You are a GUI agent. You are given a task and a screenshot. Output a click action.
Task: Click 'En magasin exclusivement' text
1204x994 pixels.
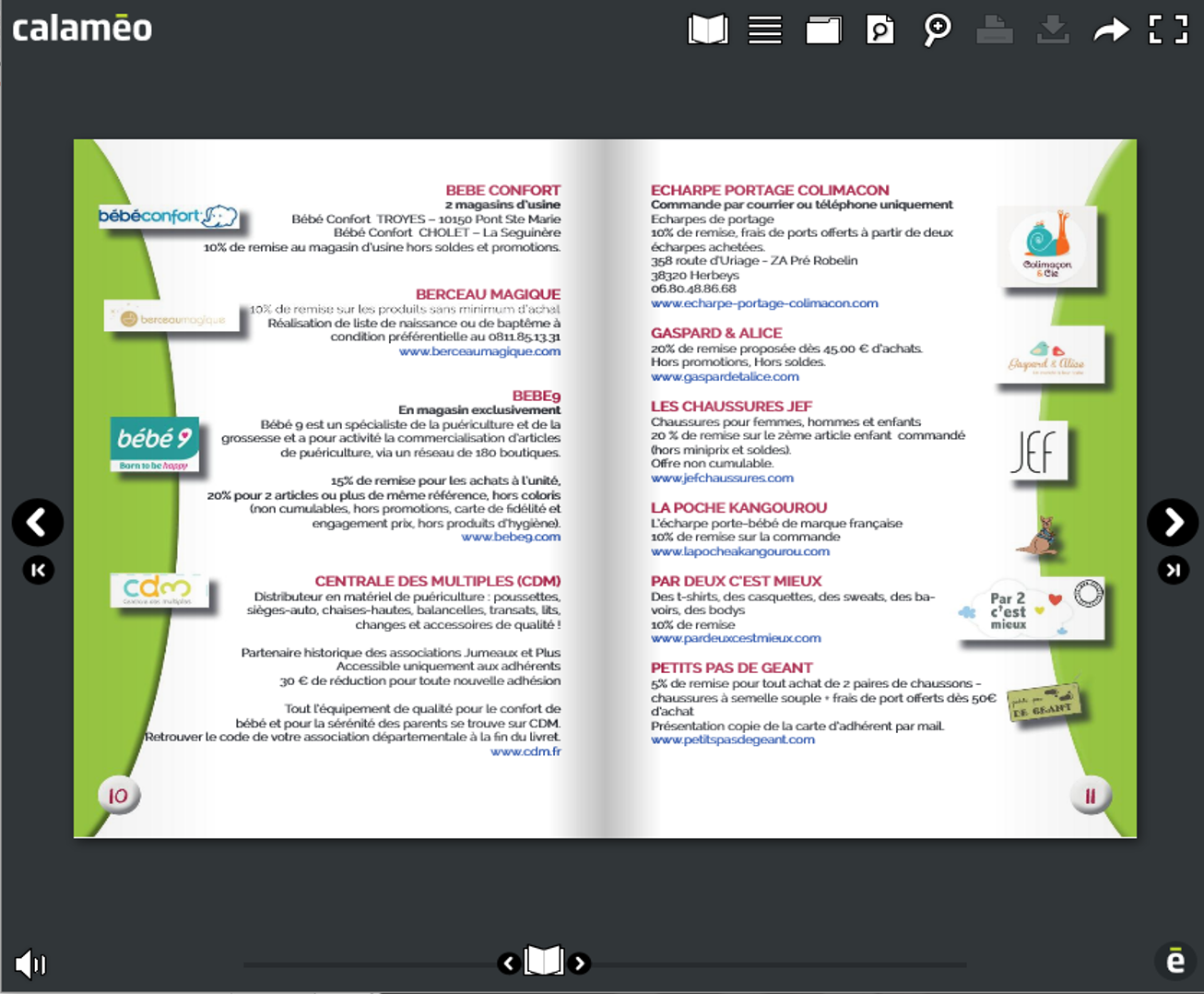click(x=479, y=409)
